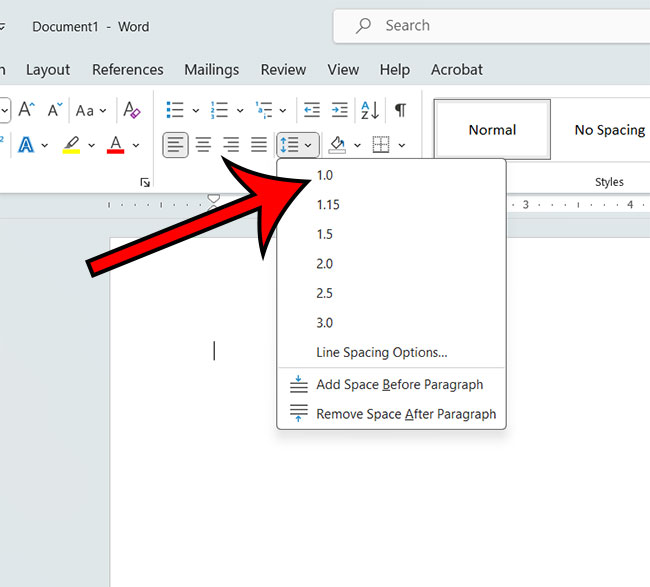Sort text with A-Z icon
Image resolution: width=650 pixels, height=587 pixels.
(x=370, y=110)
